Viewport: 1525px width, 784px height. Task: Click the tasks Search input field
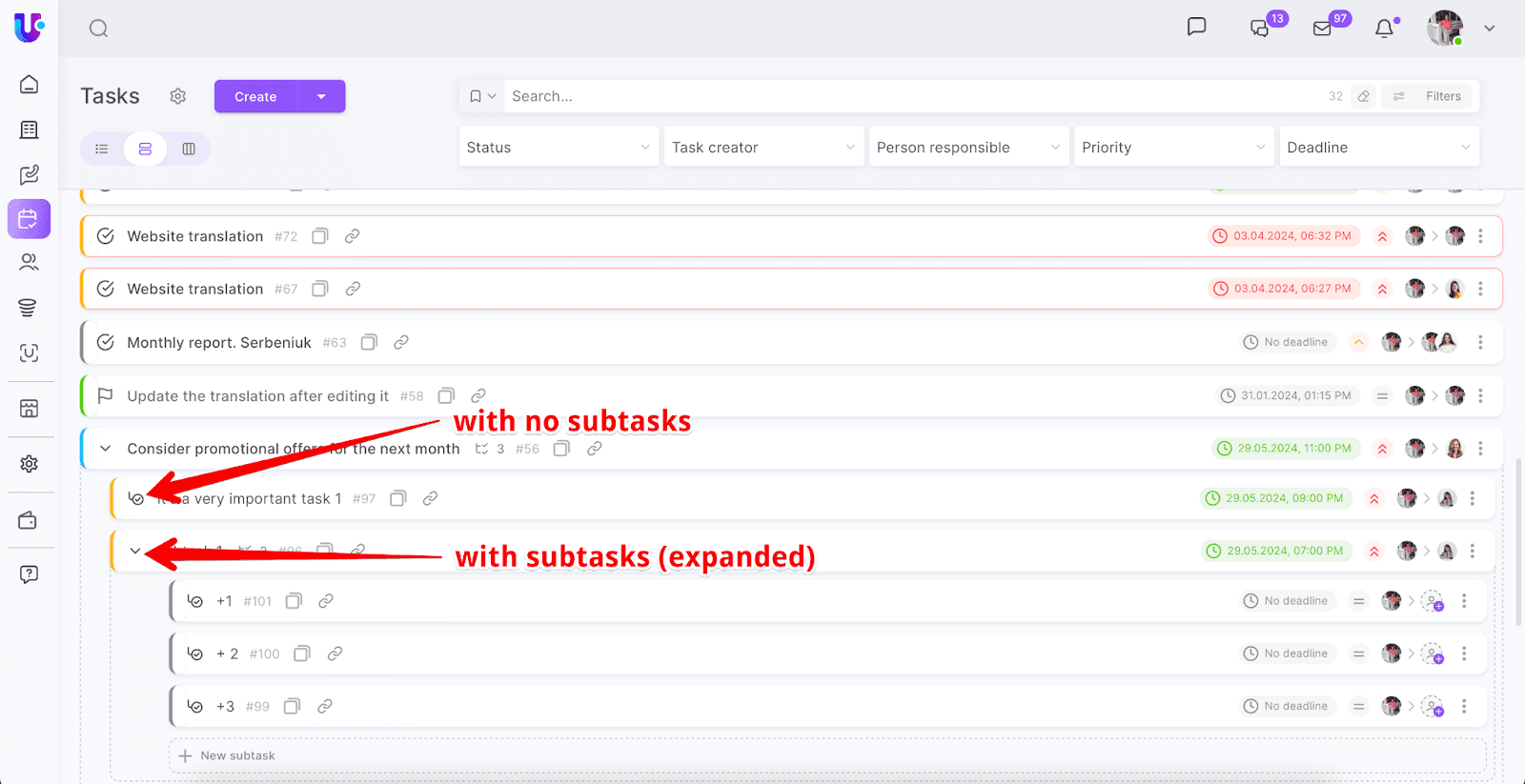pyautogui.click(x=905, y=96)
